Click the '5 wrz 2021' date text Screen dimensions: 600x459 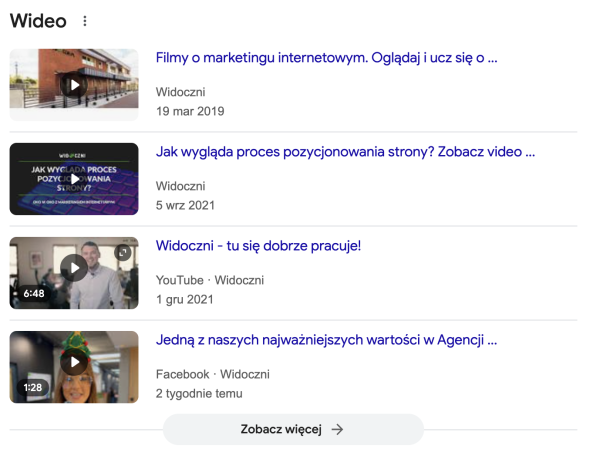185,205
